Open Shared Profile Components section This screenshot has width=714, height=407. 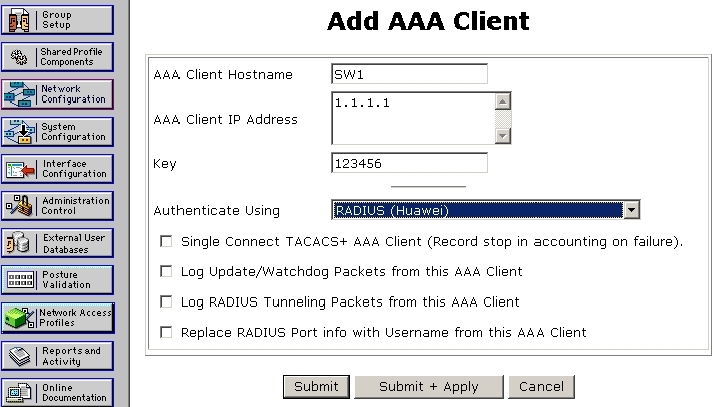pyautogui.click(x=57, y=57)
